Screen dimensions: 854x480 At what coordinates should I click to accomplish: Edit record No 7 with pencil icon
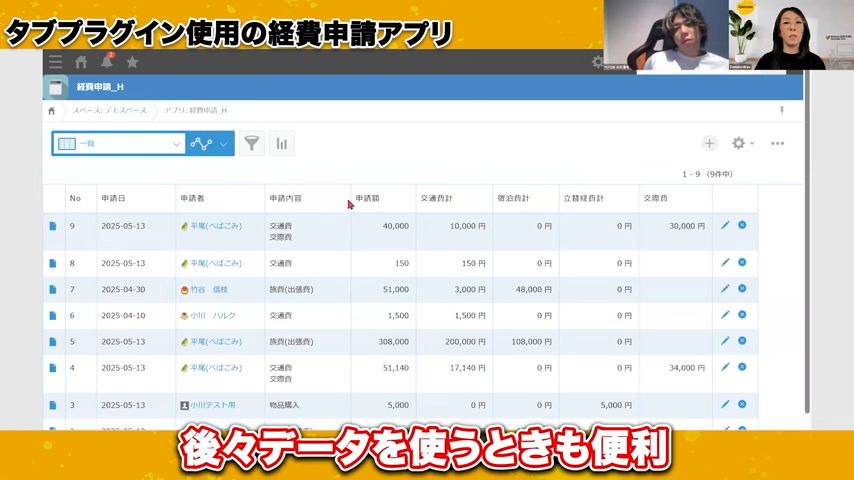pyautogui.click(x=725, y=288)
